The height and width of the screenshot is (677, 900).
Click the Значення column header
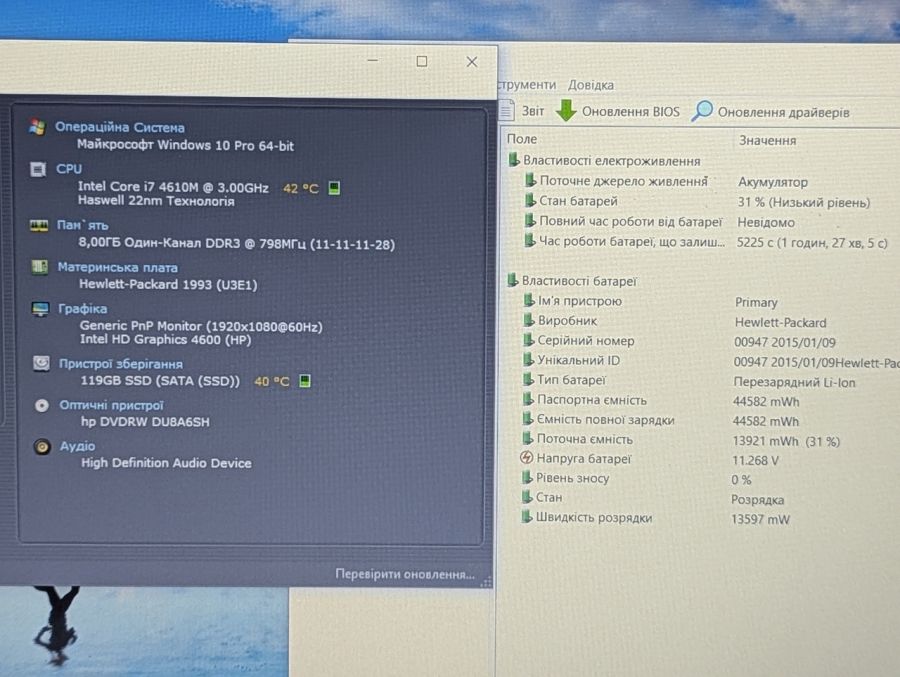[x=767, y=141]
